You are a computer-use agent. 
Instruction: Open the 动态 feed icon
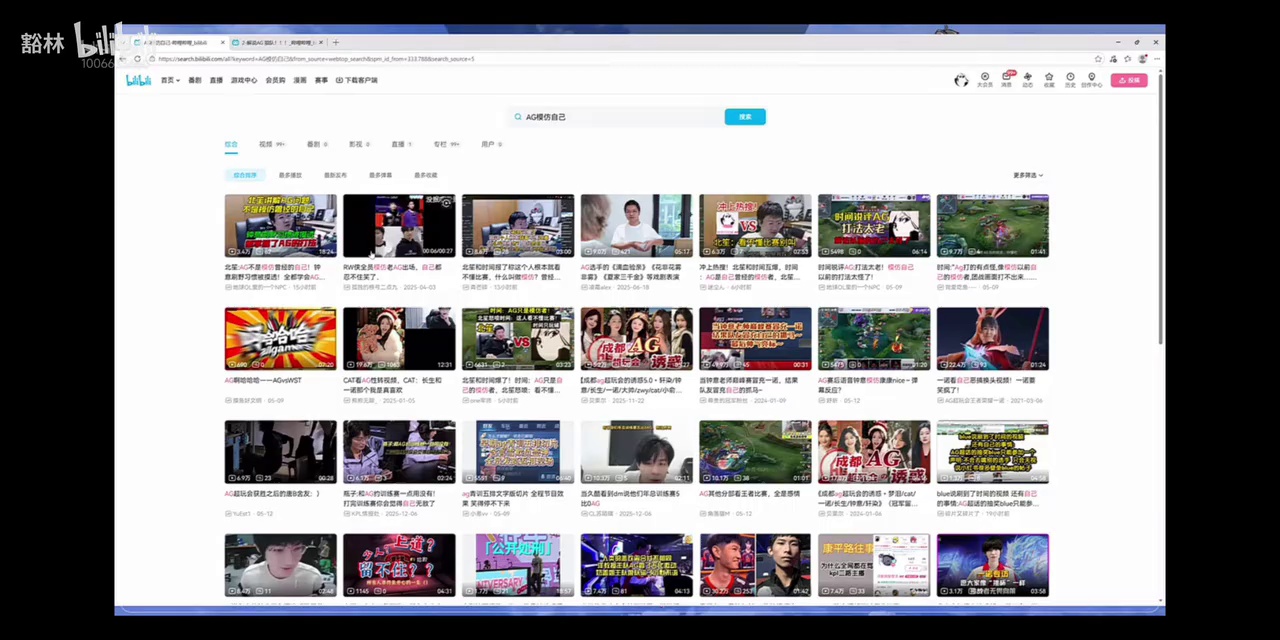click(x=1028, y=79)
